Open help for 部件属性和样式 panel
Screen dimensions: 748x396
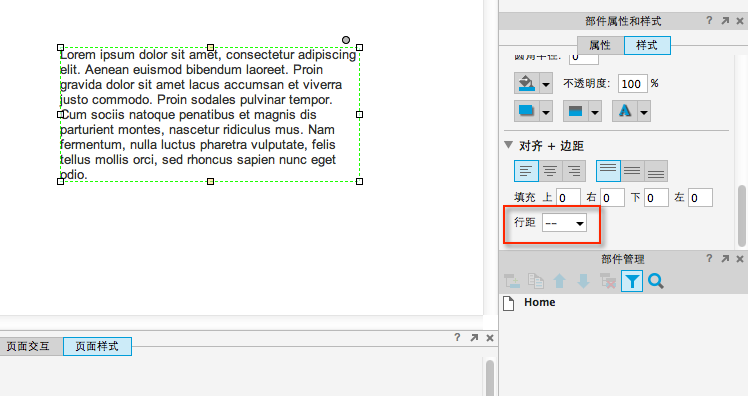coord(709,21)
